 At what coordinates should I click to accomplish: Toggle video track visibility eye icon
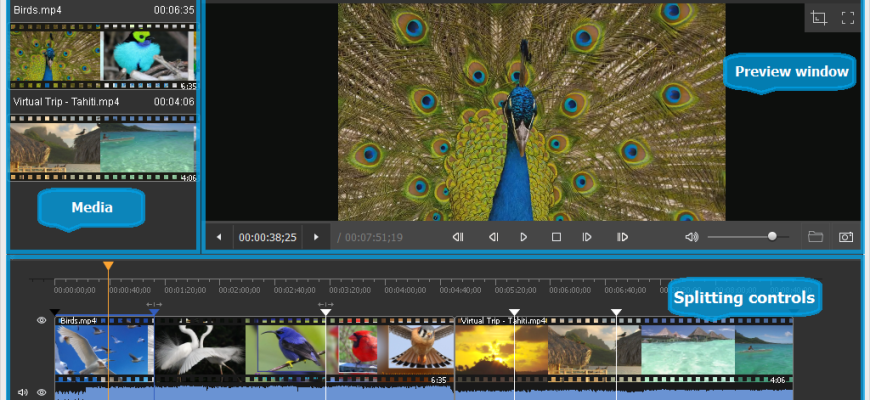(41, 320)
